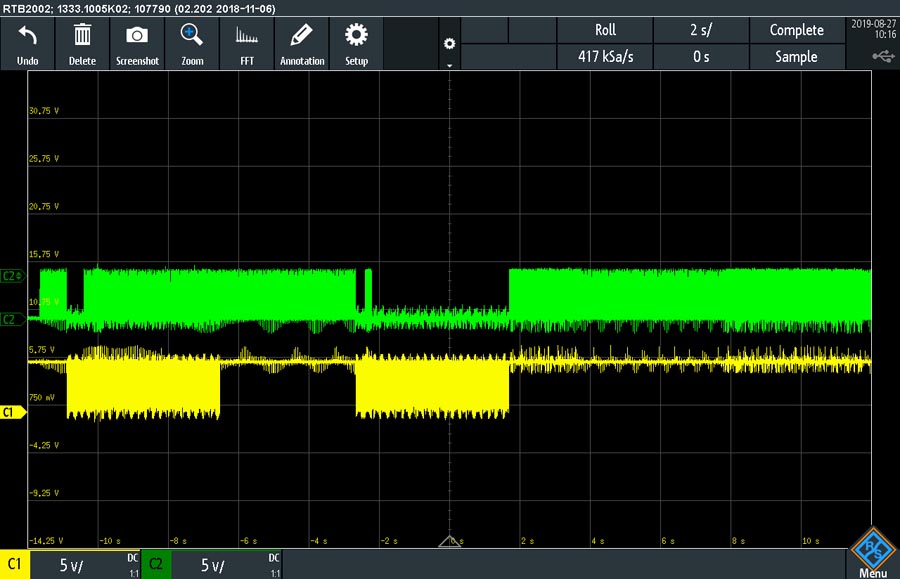The image size is (900, 579).
Task: Select the green C2 channel label
Action: [x=156, y=564]
